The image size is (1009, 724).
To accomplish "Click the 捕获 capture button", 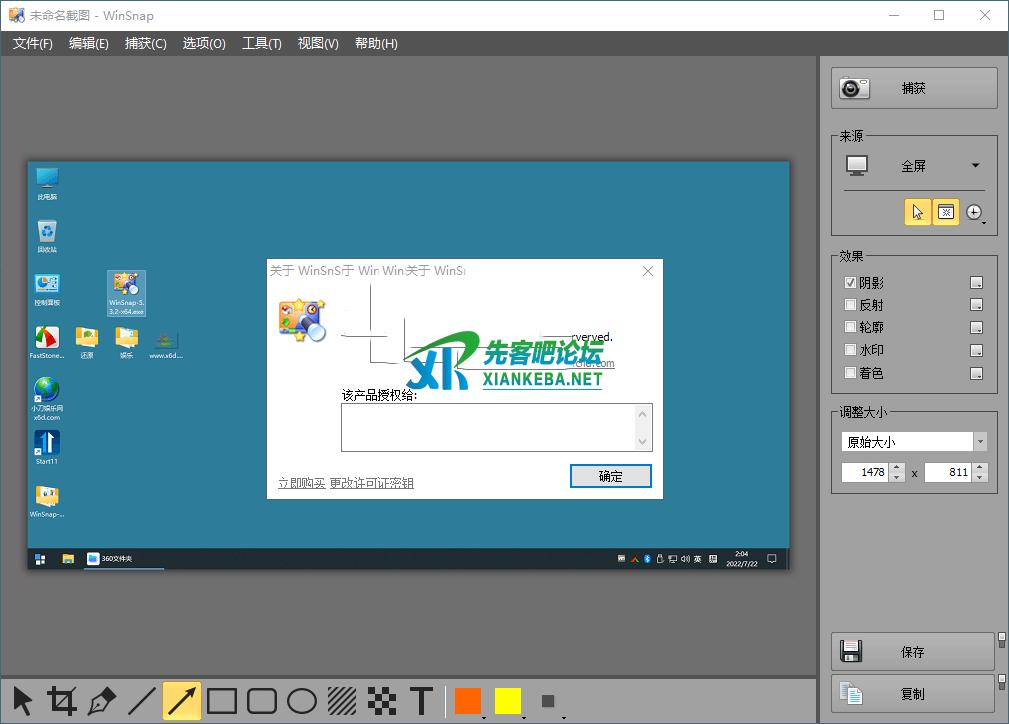I will (x=914, y=88).
